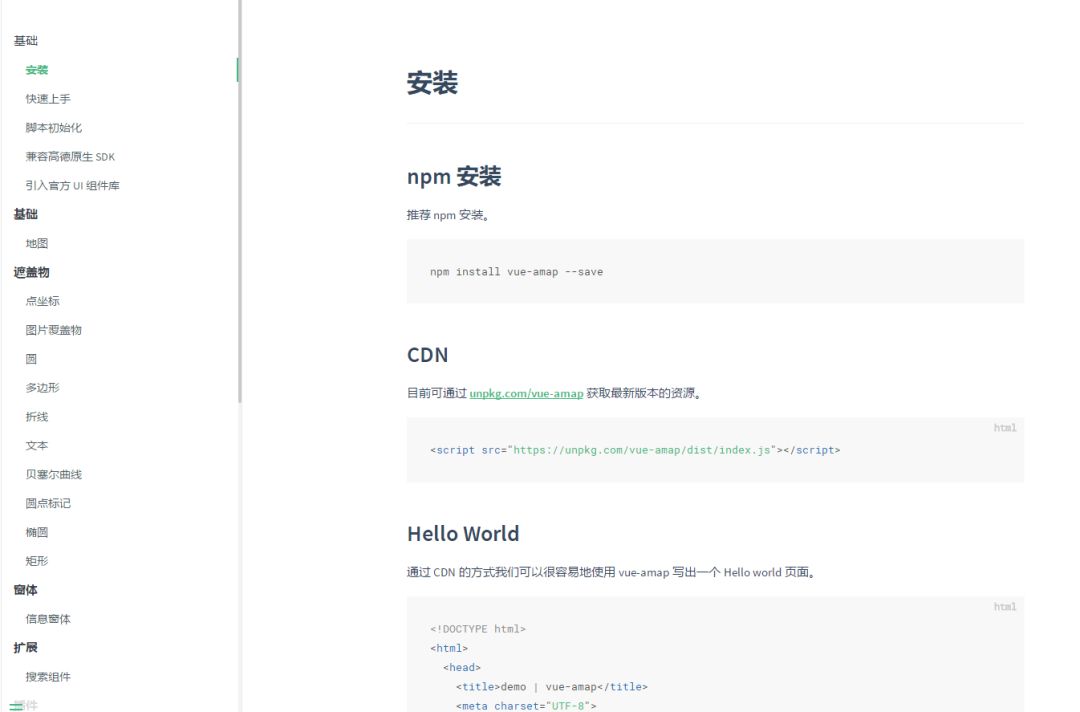Click the meta charset UTF-8 code line

pyautogui.click(x=526, y=706)
